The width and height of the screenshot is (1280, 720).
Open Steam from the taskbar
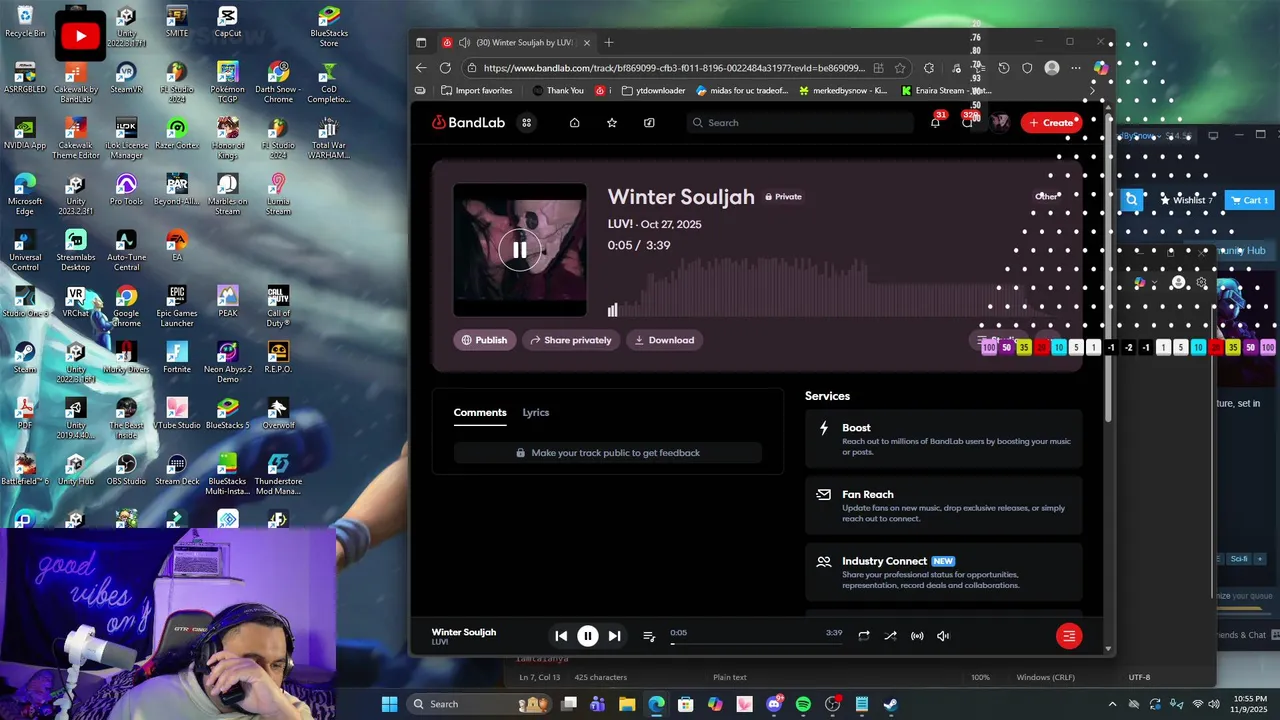pyautogui.click(x=891, y=705)
